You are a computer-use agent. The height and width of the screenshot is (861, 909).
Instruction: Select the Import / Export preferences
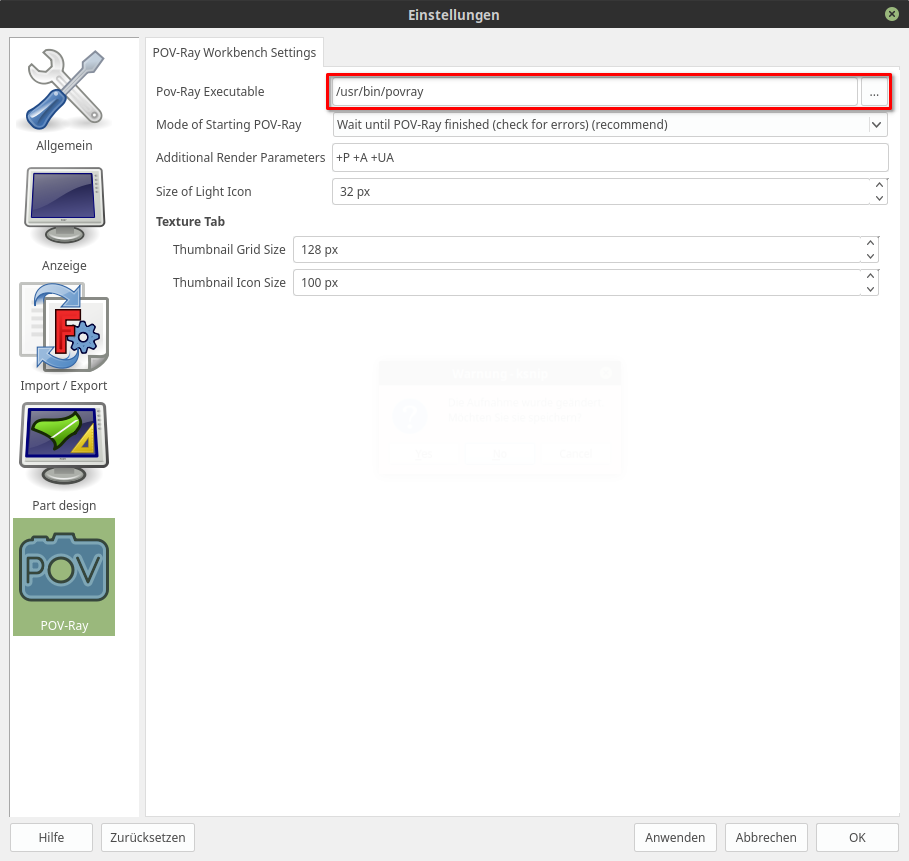64,338
